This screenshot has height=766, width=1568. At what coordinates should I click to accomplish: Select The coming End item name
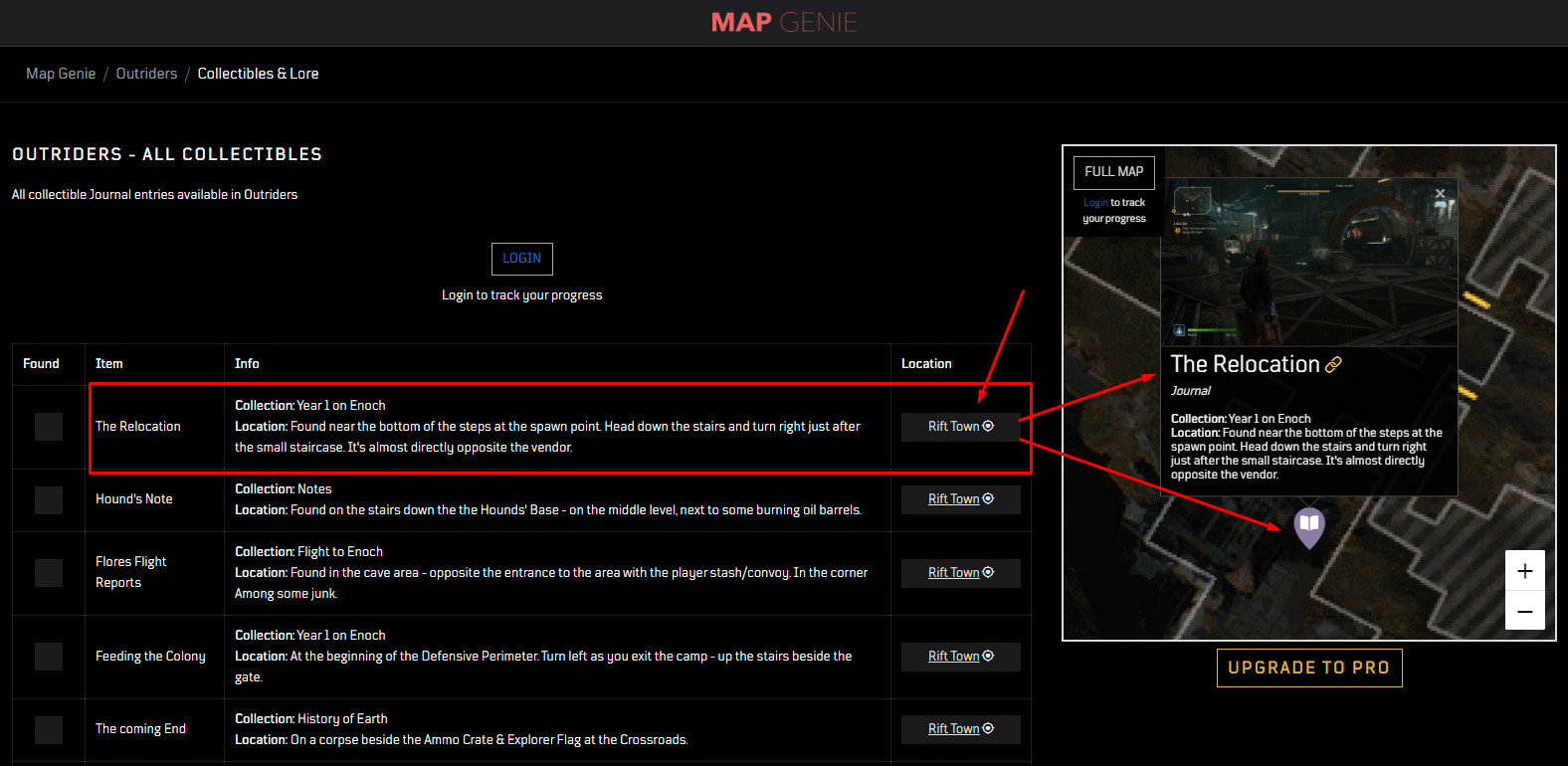pyautogui.click(x=140, y=729)
